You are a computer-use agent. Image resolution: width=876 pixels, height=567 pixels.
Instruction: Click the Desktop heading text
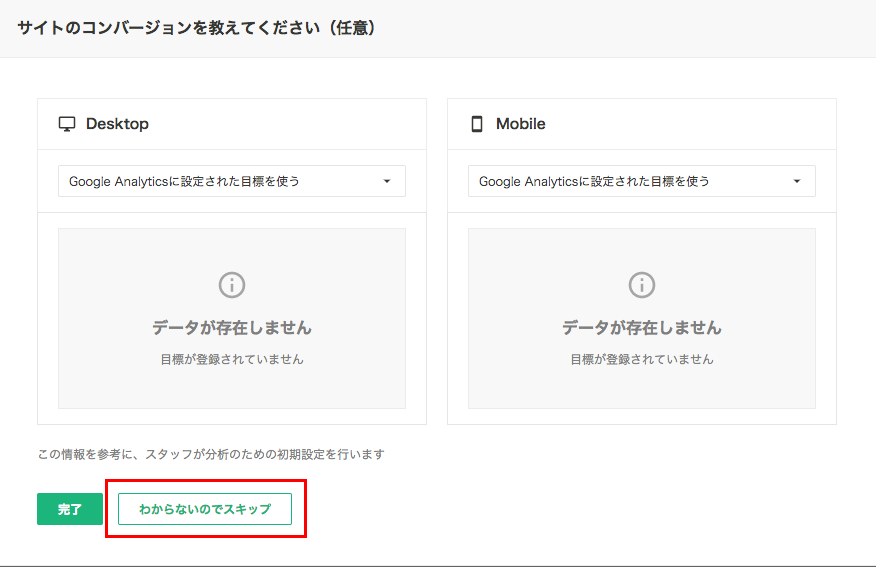(x=117, y=124)
